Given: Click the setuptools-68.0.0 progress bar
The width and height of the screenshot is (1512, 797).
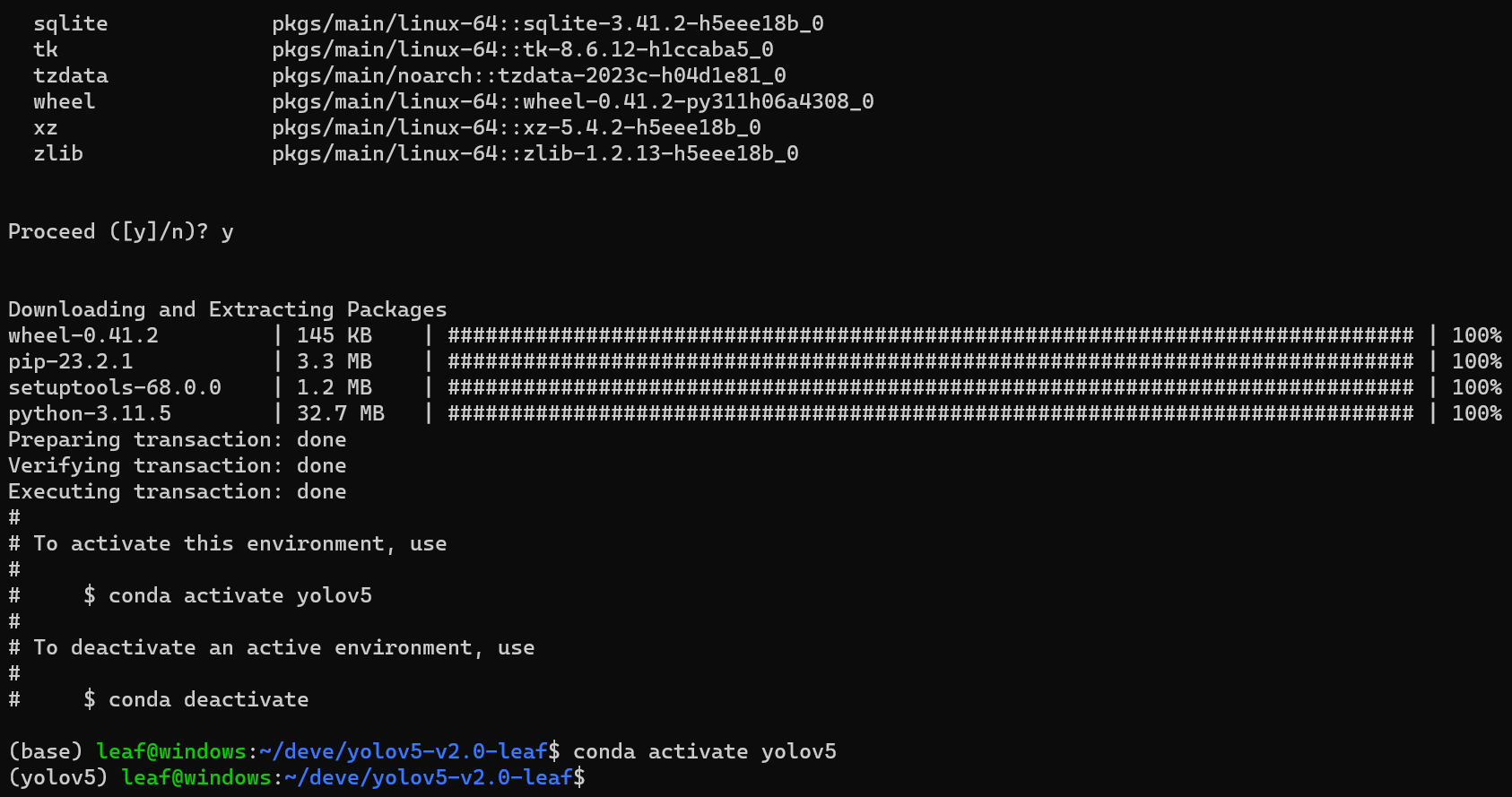Looking at the screenshot, I should click(x=931, y=387).
